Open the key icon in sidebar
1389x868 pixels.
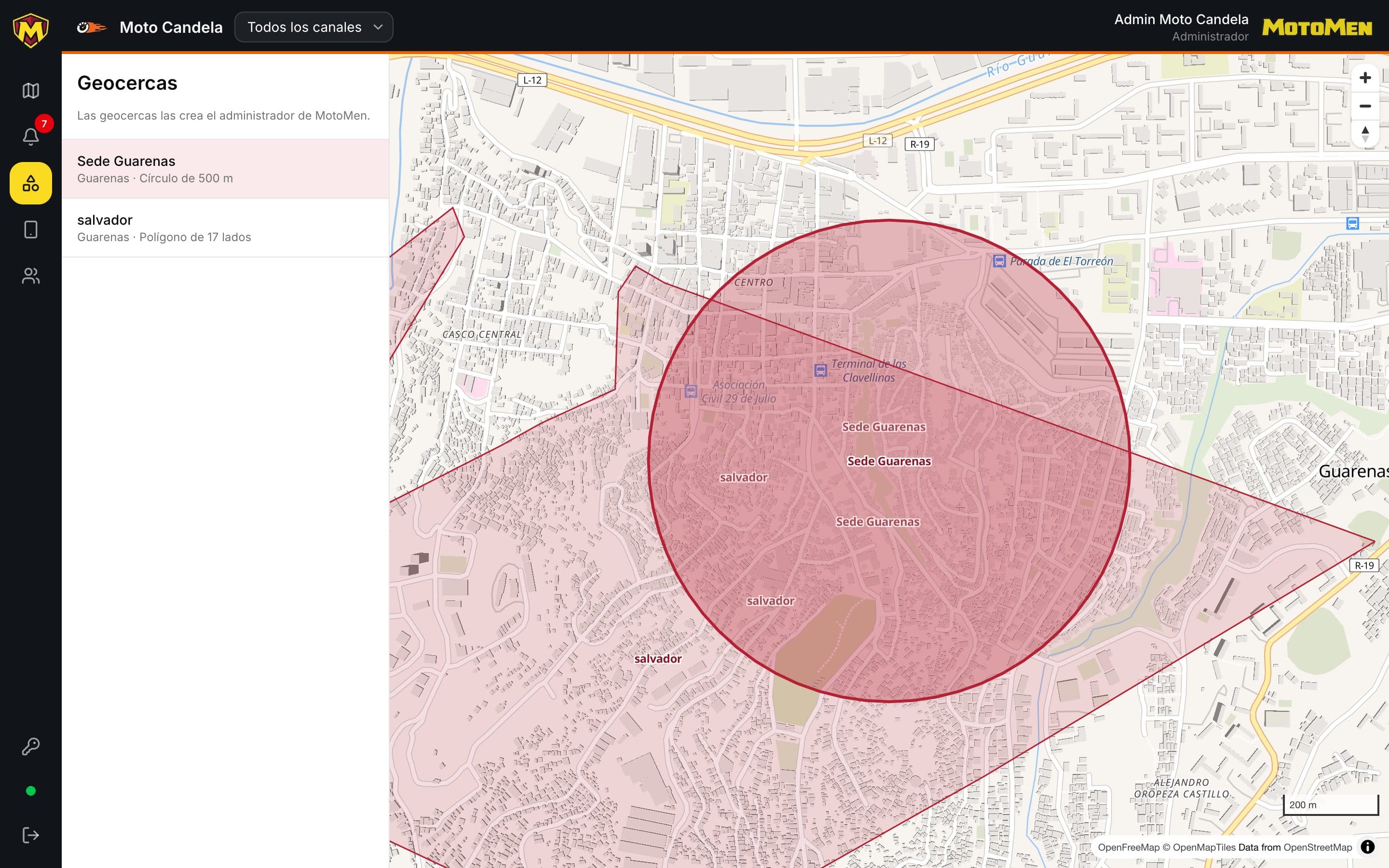(x=30, y=746)
